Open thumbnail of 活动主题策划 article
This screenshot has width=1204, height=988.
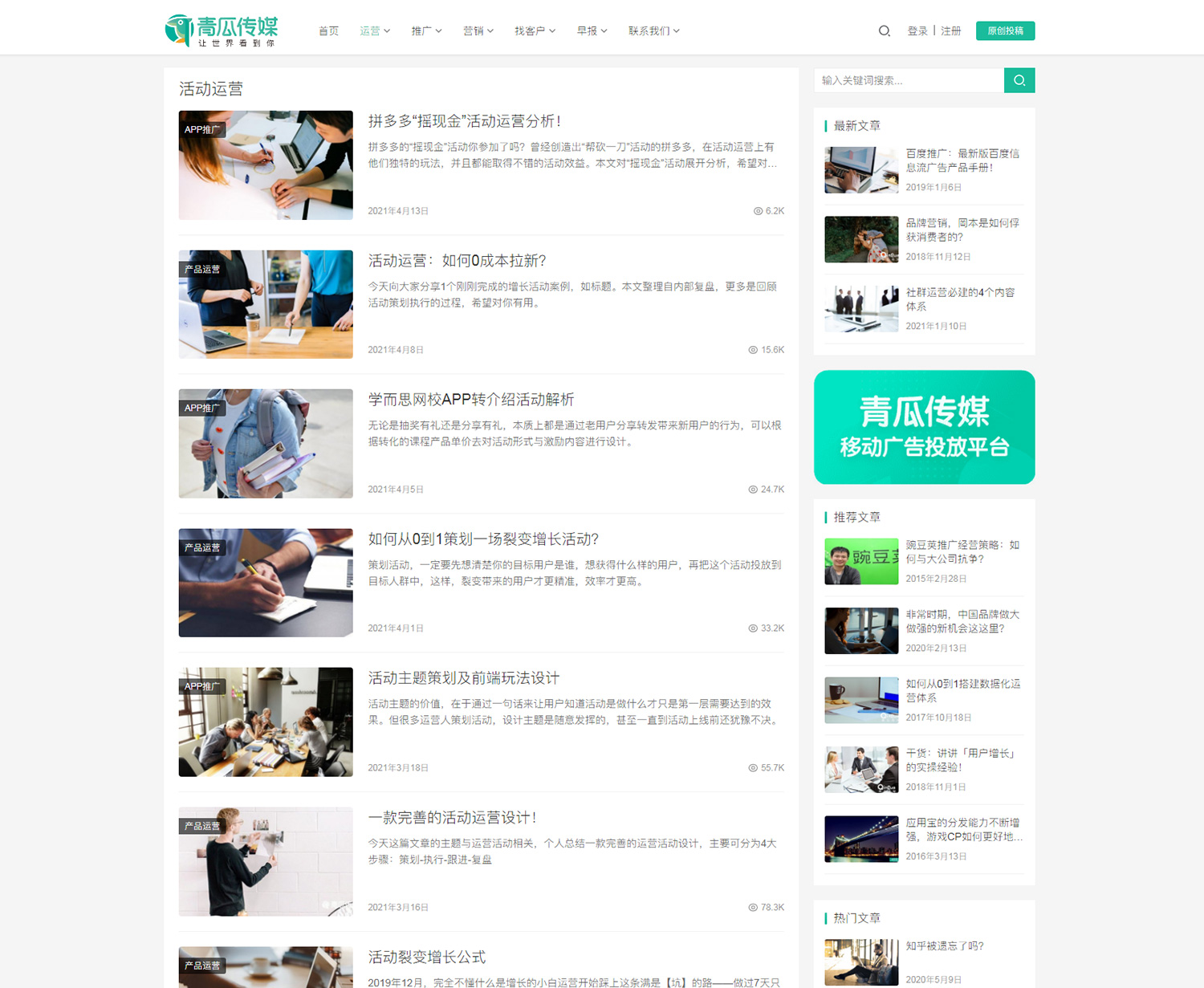(266, 722)
